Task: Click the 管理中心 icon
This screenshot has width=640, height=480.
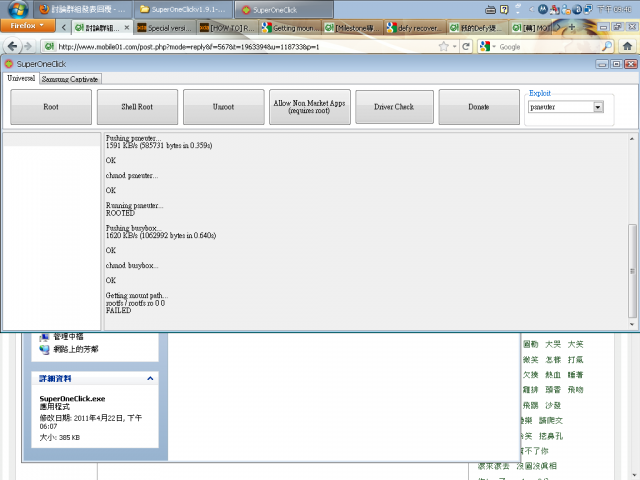Action: pos(44,337)
